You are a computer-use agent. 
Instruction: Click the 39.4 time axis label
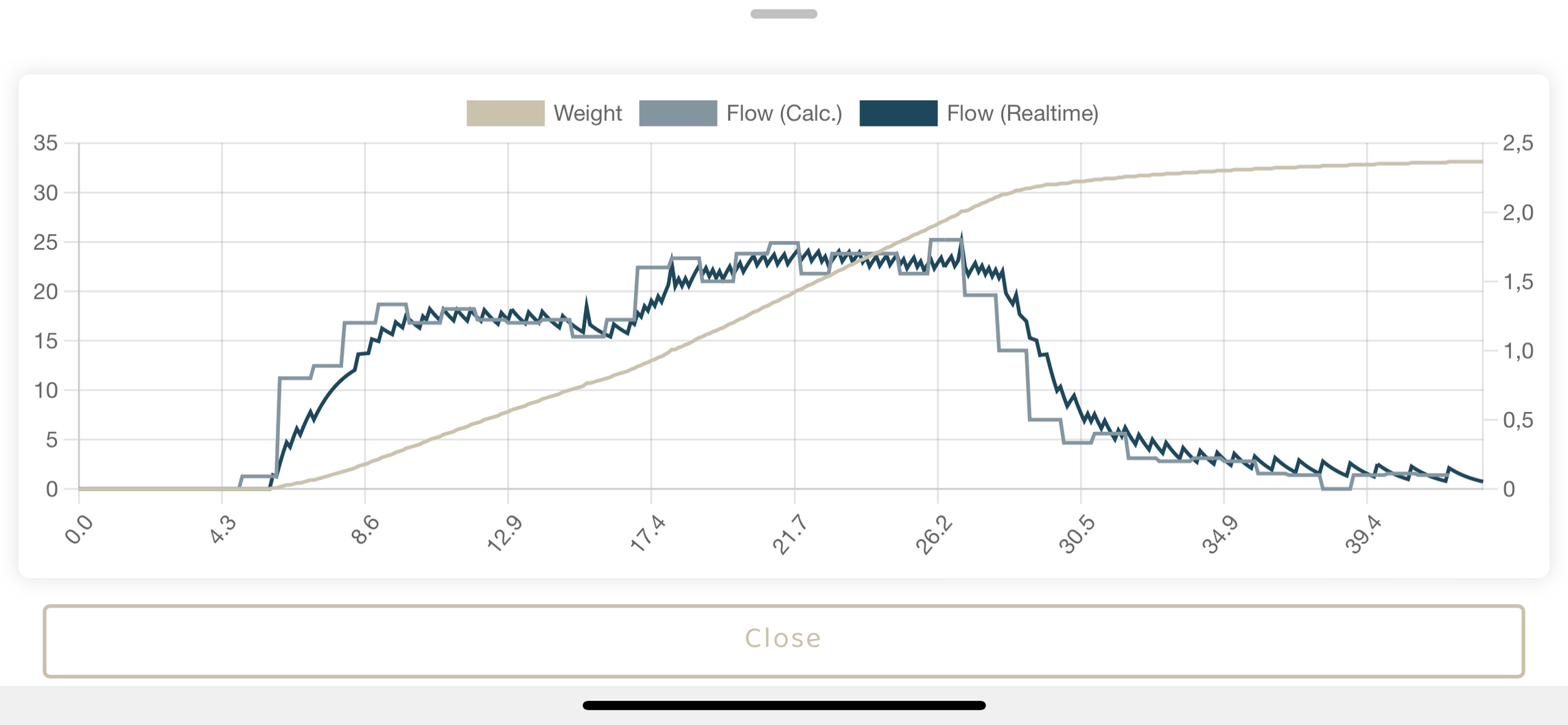tap(1364, 534)
